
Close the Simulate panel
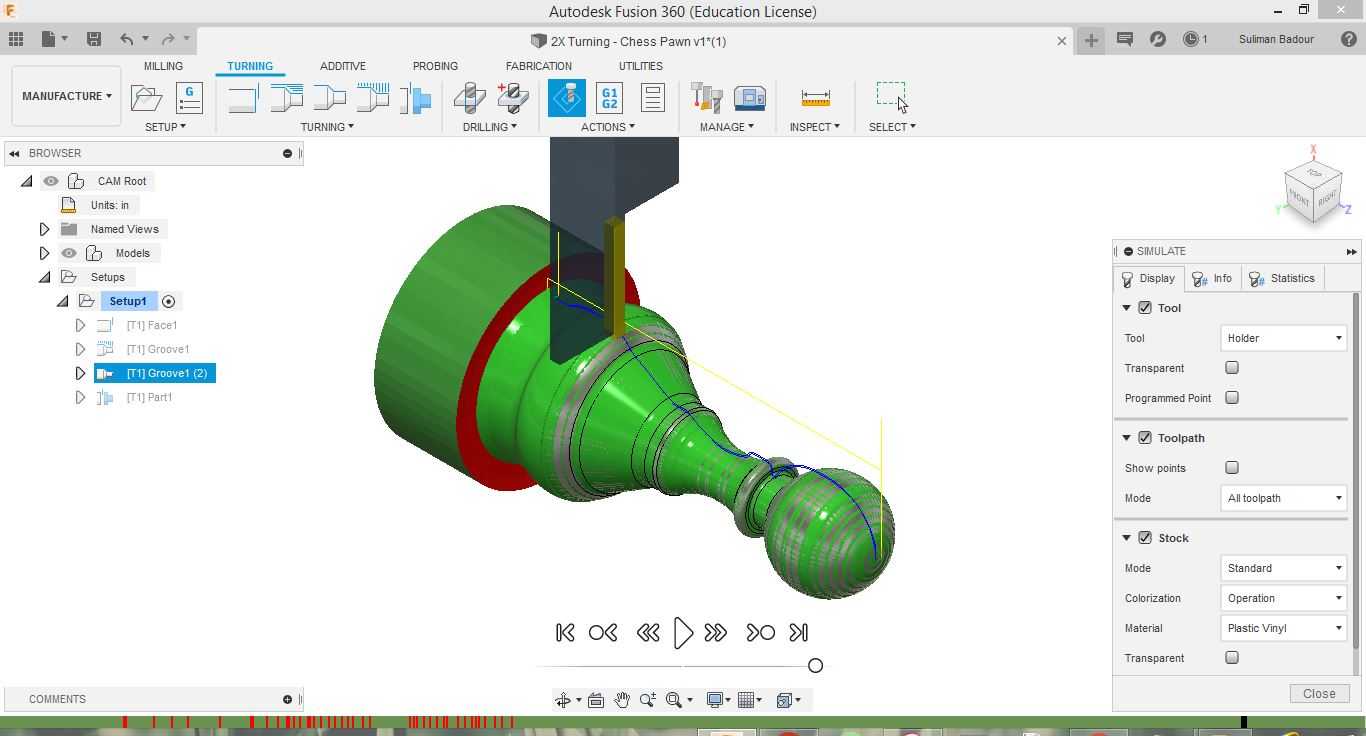(x=1319, y=693)
